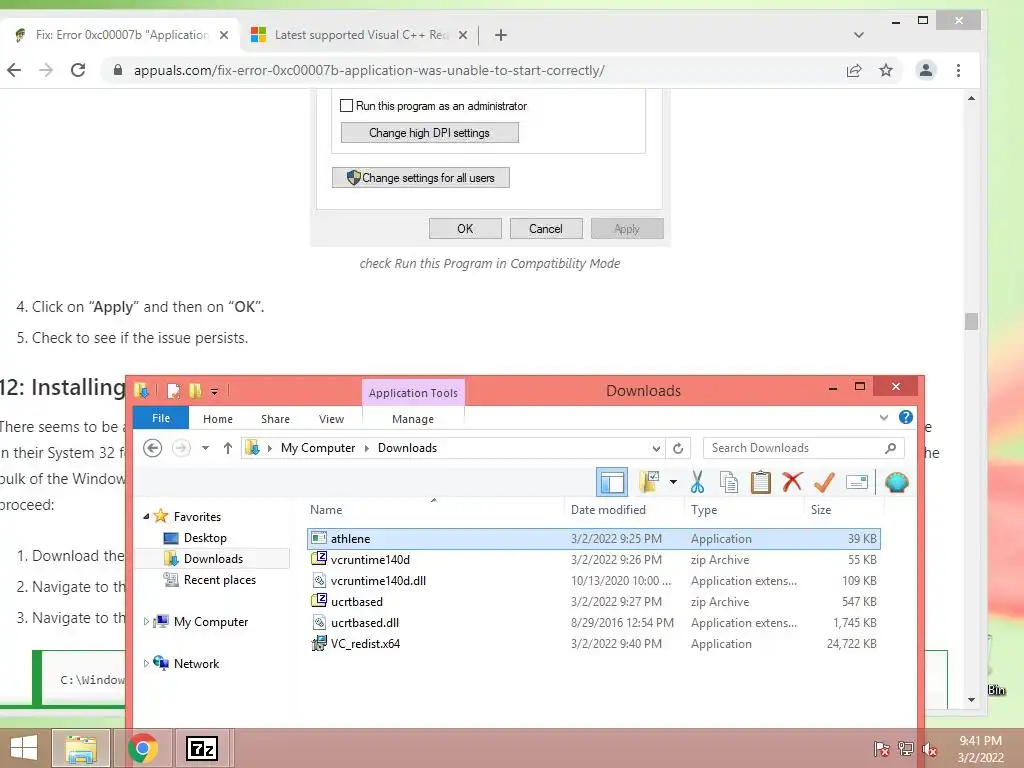Click the Action Center flag tray icon
Viewport: 1024px width, 768px height.
(881, 749)
